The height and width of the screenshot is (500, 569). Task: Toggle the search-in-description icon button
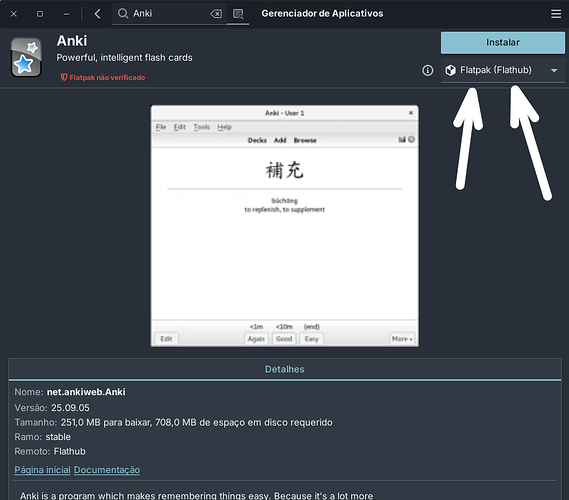pos(238,14)
